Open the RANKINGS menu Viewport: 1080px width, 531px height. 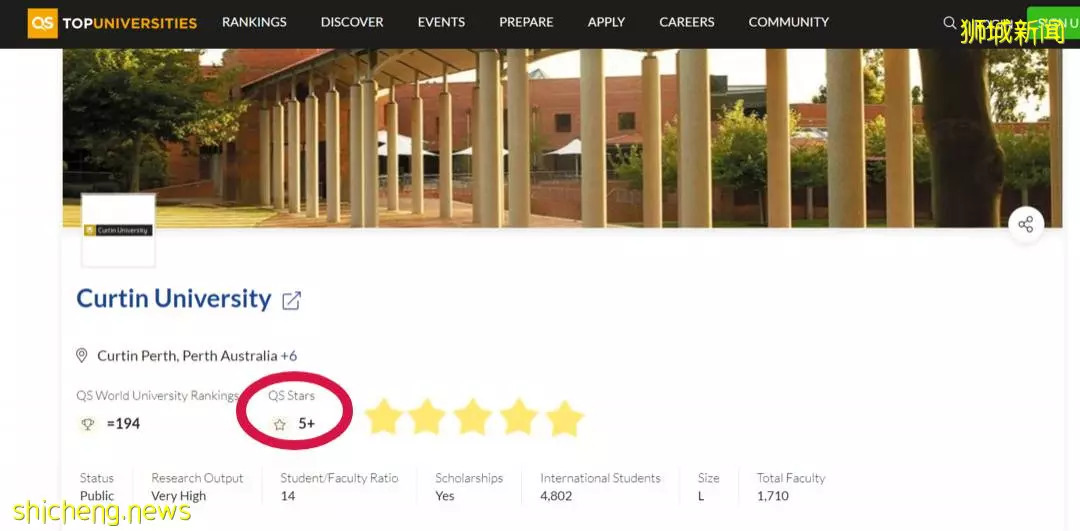point(254,22)
